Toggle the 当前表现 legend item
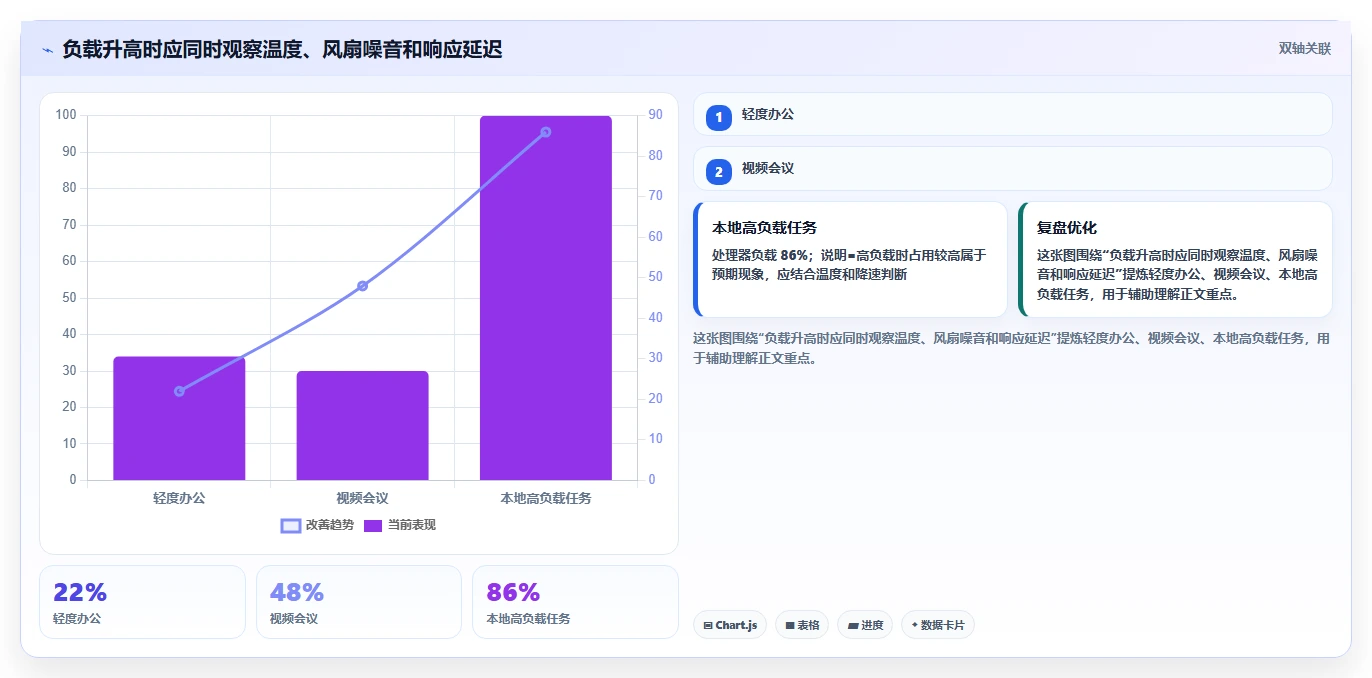 click(399, 525)
